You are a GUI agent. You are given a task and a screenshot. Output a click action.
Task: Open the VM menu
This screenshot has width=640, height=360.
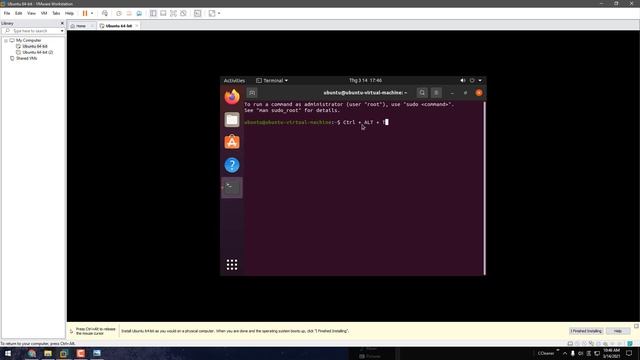coord(44,13)
